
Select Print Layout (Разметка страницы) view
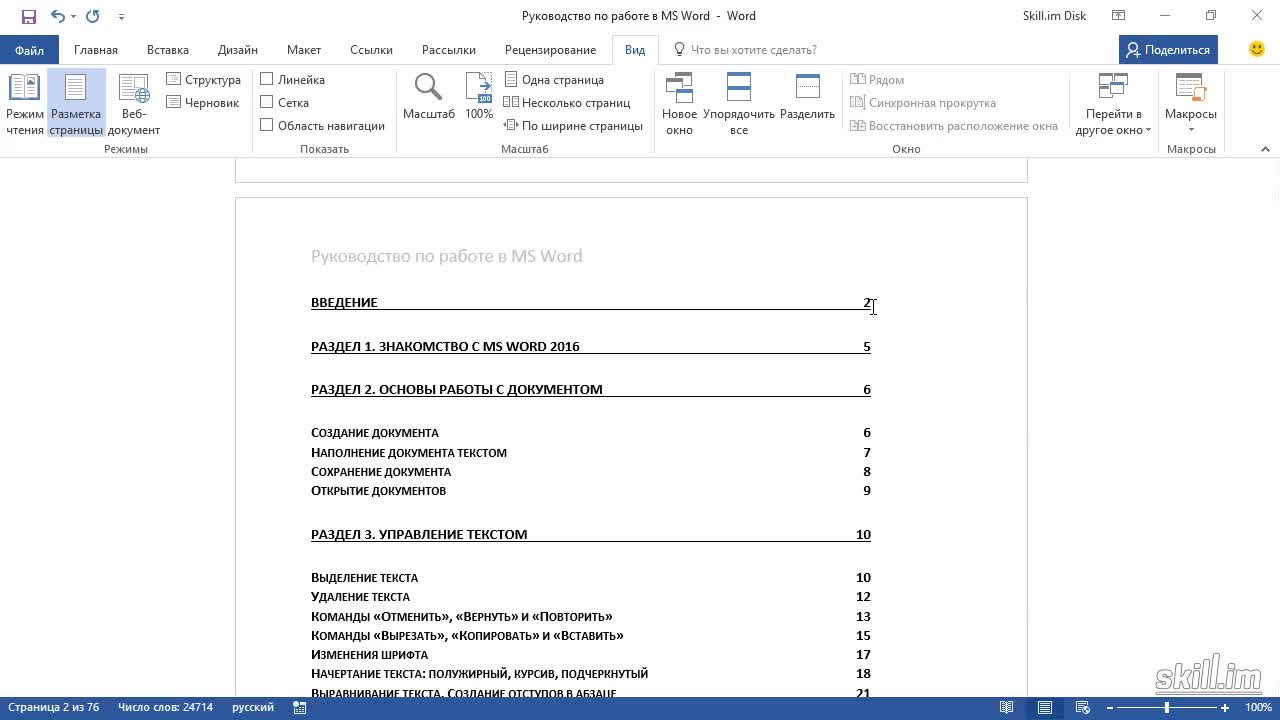(x=76, y=104)
